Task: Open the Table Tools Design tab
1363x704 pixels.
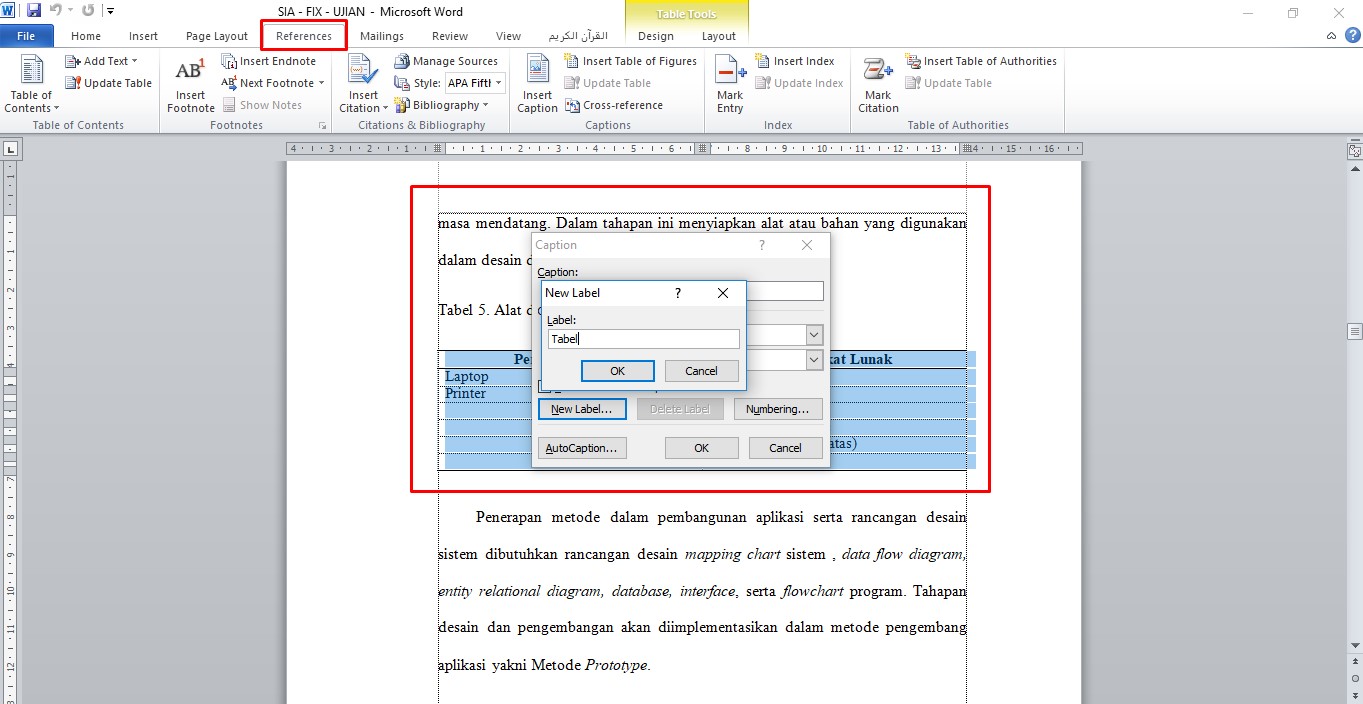Action: (655, 35)
